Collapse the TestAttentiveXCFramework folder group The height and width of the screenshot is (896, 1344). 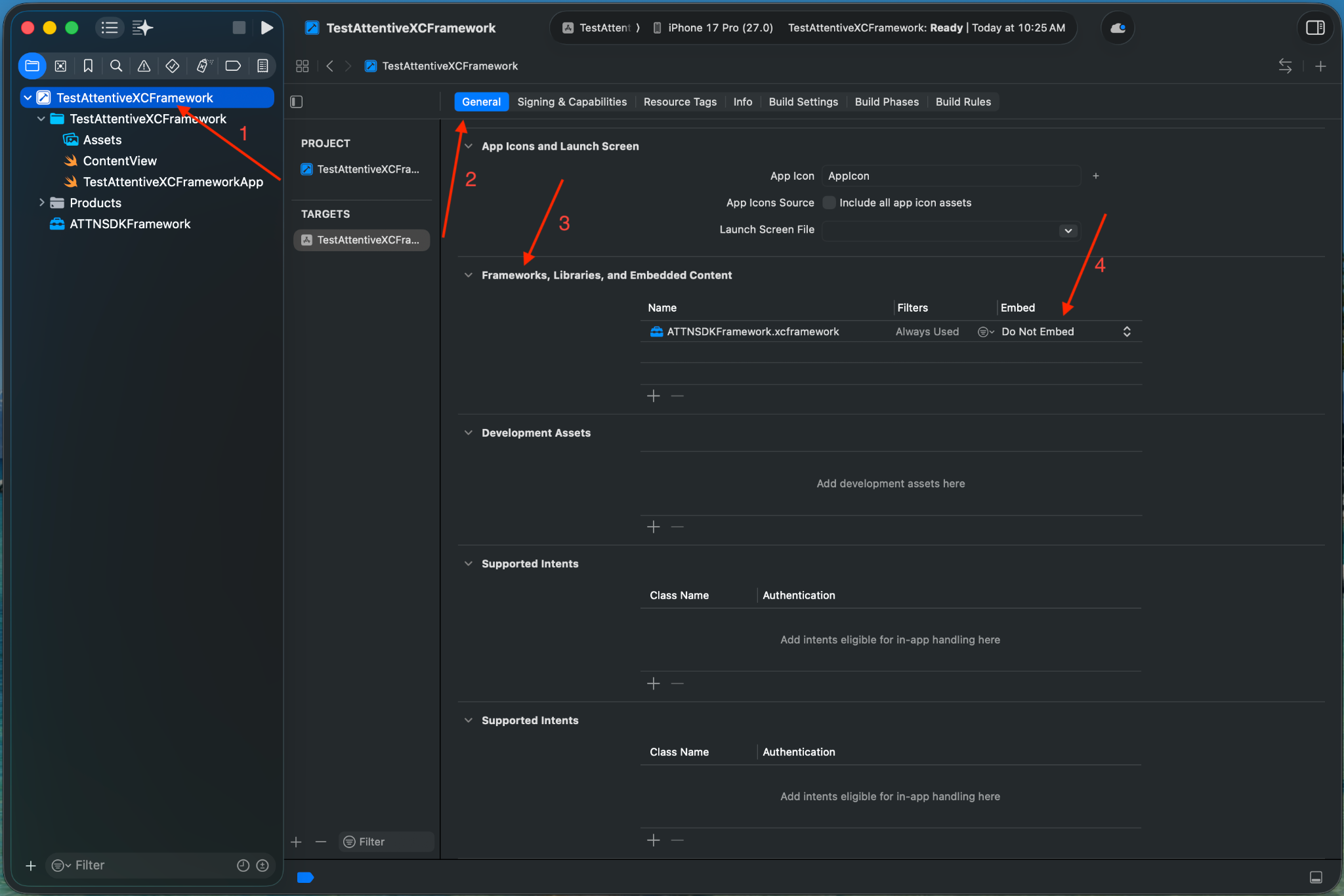point(41,119)
